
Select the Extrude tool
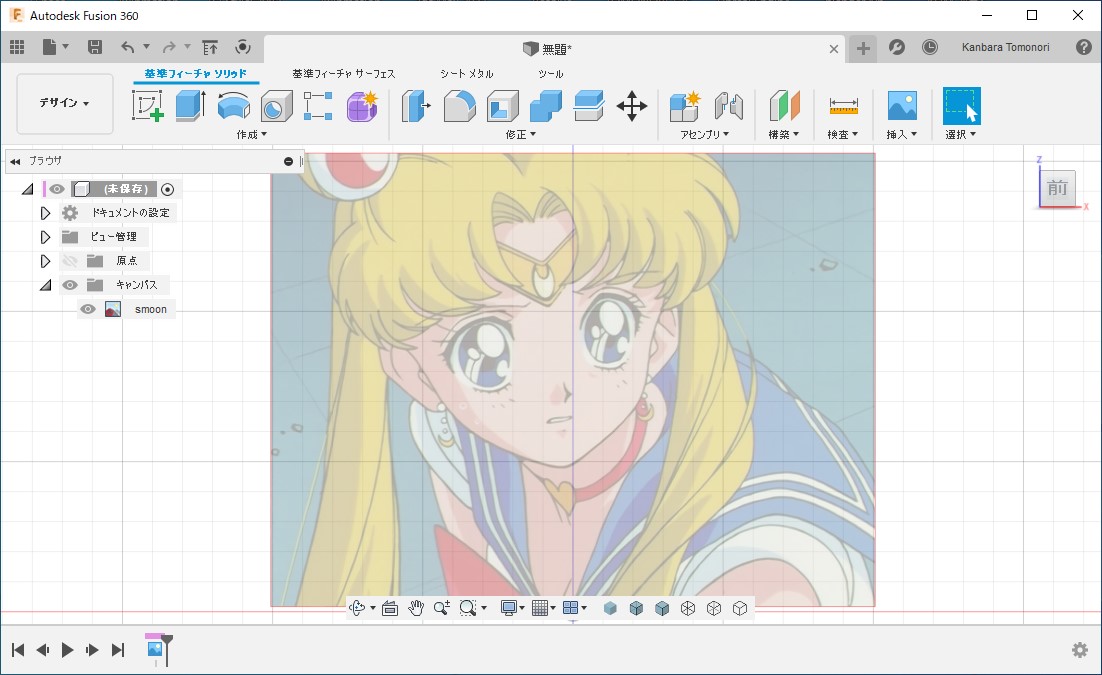click(x=190, y=105)
